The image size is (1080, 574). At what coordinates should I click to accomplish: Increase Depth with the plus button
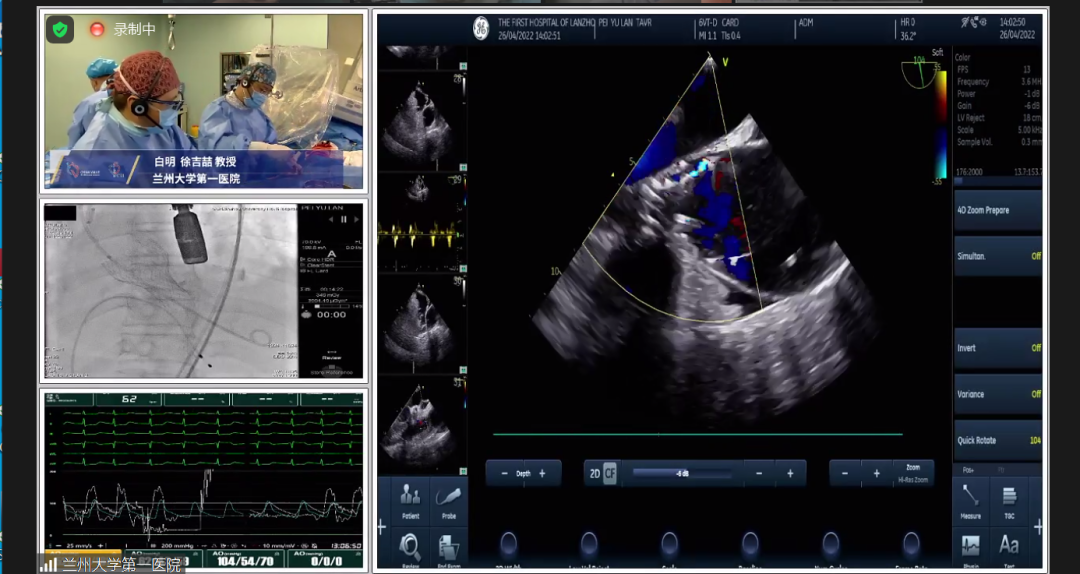[x=543, y=473]
